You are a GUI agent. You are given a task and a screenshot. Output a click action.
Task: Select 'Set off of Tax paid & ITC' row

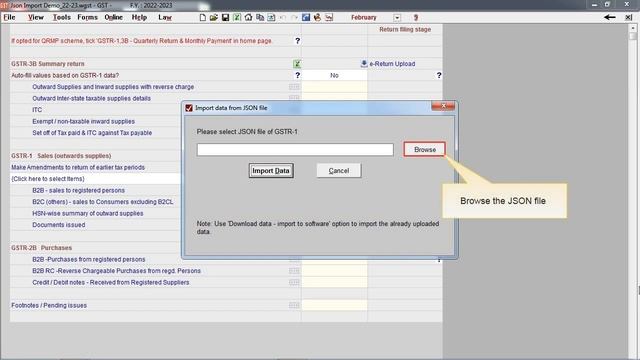[92, 133]
